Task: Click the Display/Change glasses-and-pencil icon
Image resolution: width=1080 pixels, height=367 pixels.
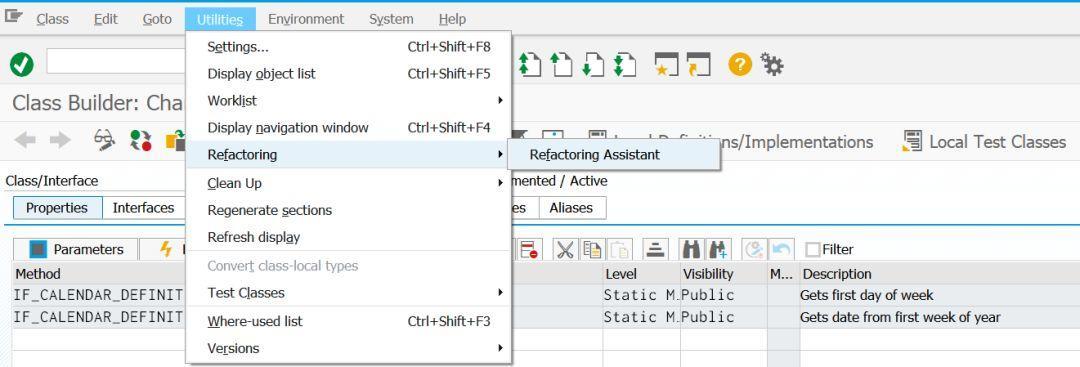Action: click(104, 141)
